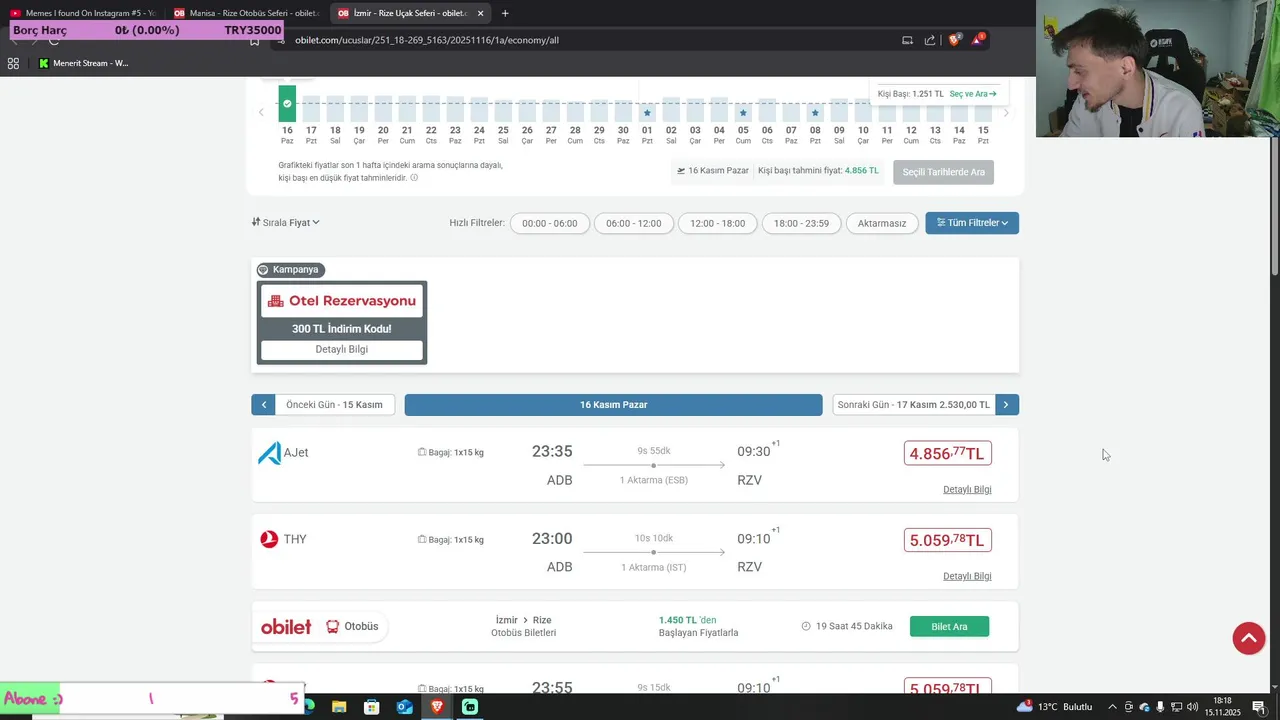Click the share icon in address bar

point(930,40)
